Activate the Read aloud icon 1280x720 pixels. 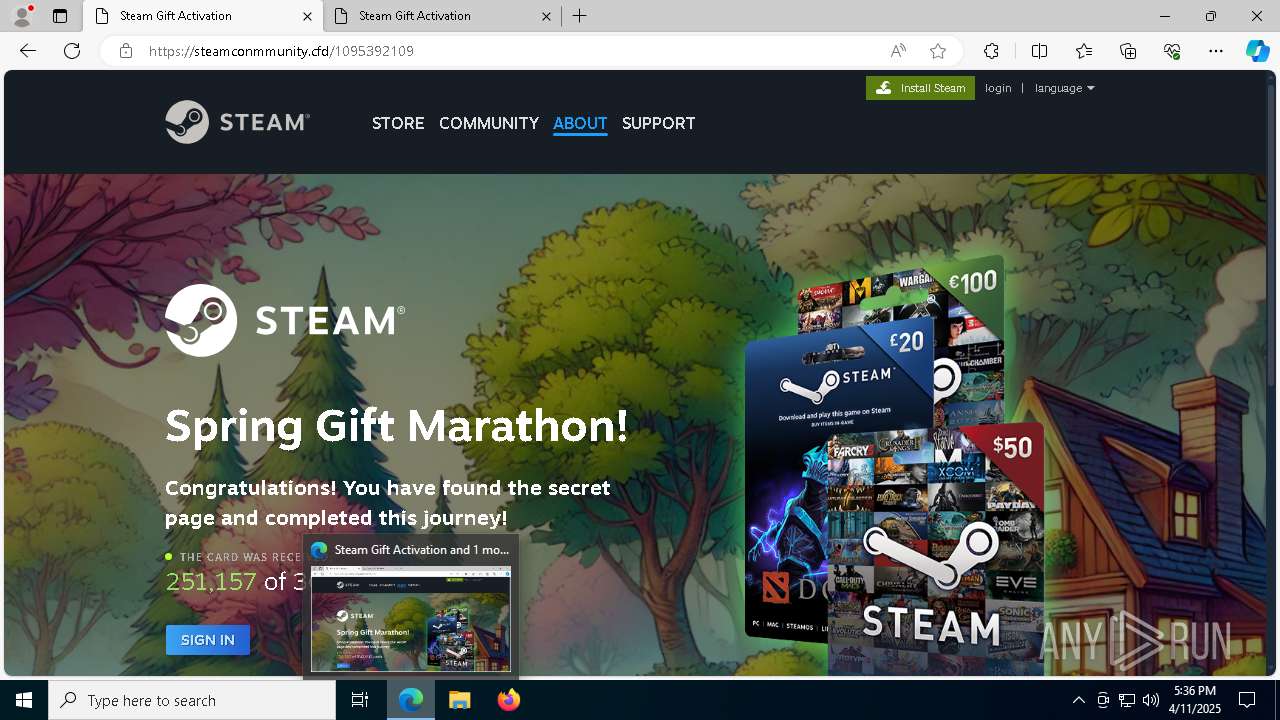coord(898,51)
